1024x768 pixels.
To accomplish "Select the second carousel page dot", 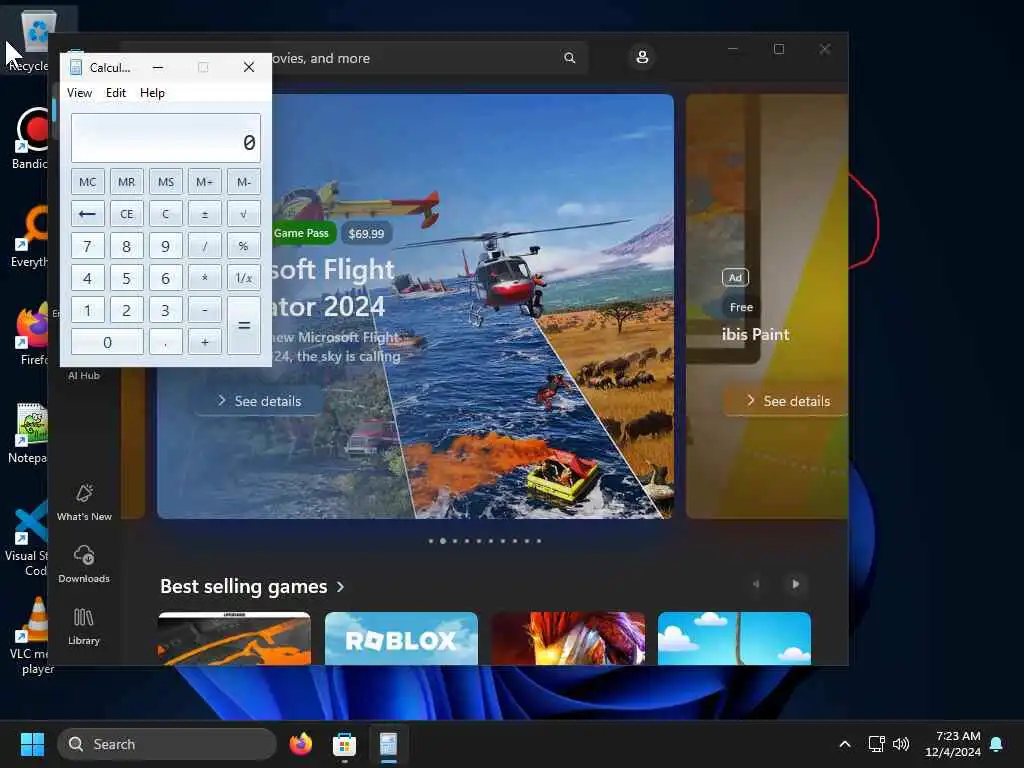I will coord(443,541).
